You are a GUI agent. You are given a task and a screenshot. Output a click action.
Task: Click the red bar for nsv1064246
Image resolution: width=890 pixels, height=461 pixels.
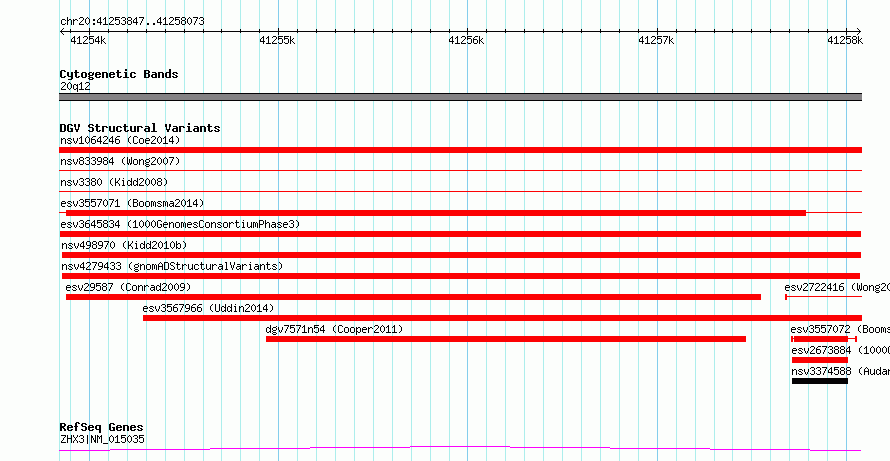[x=460, y=150]
